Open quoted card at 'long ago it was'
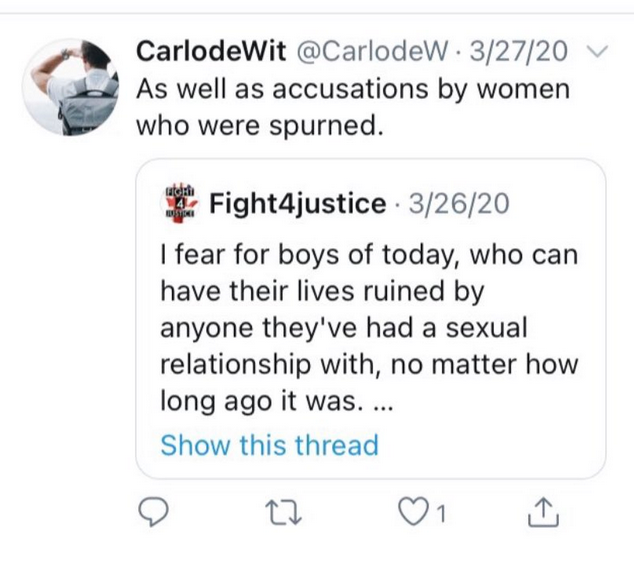634x568 pixels. pos(276,401)
